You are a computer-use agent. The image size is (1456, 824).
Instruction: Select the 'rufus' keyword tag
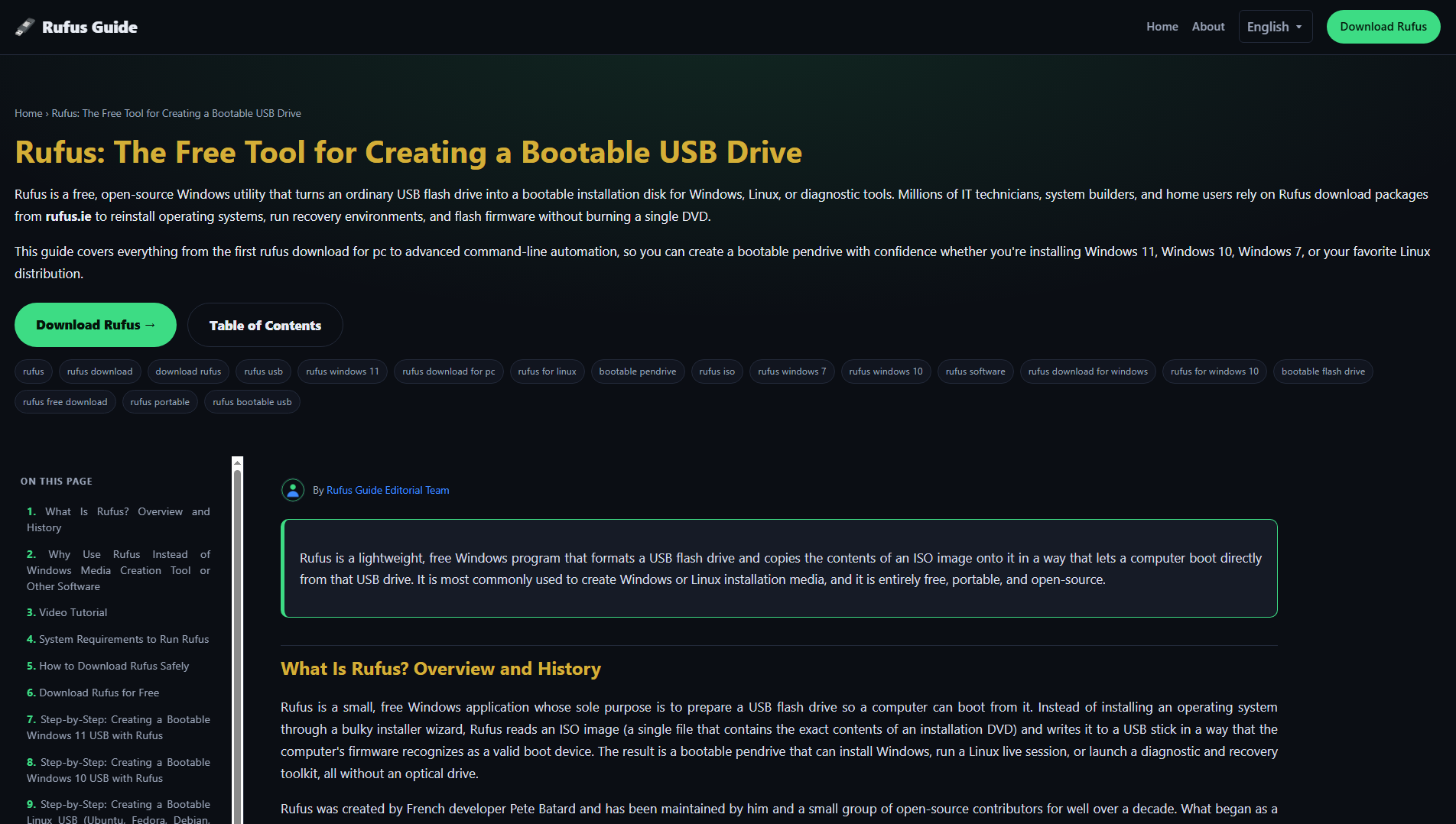click(x=34, y=371)
